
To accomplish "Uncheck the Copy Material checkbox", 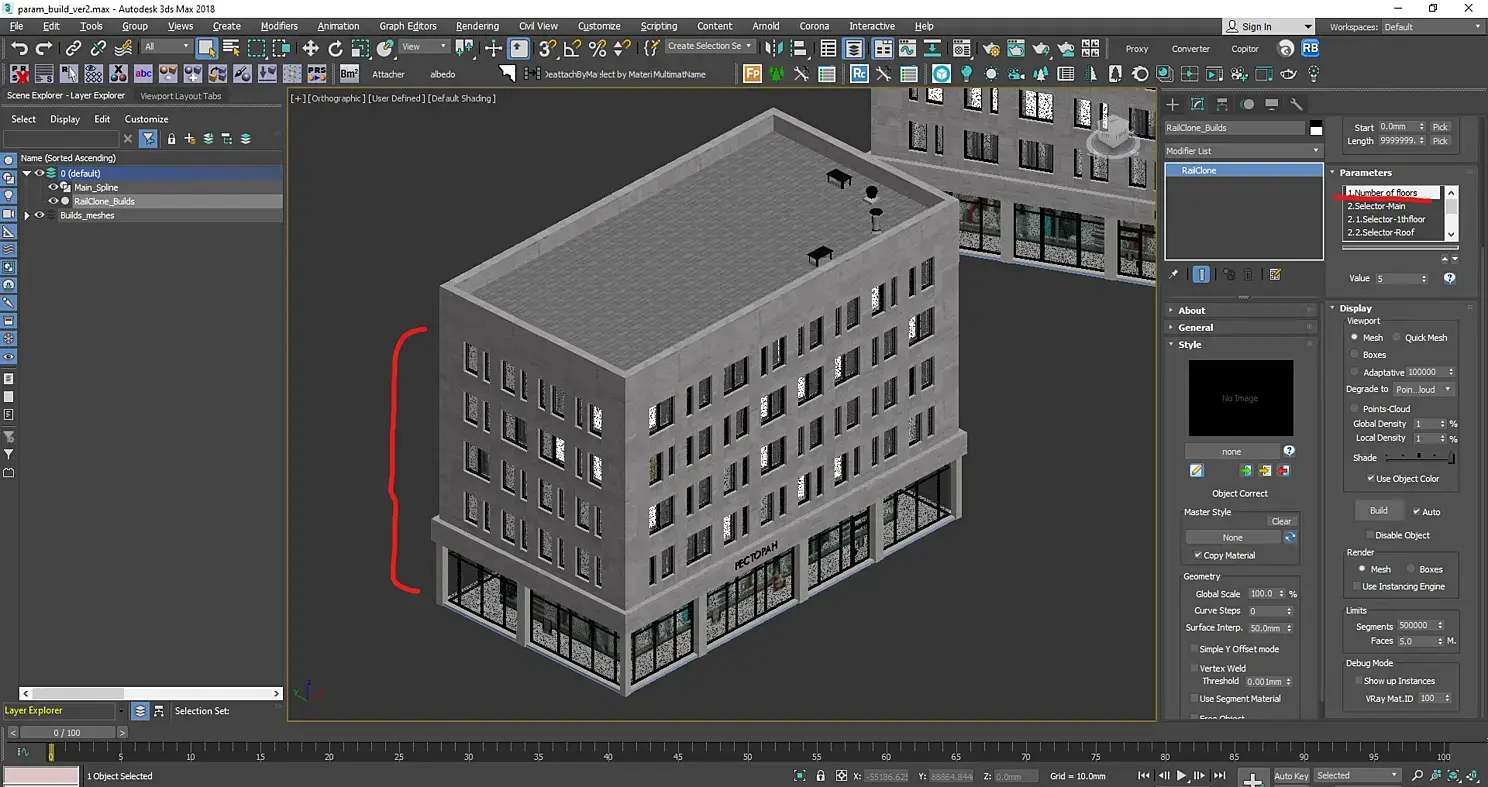I will pos(1198,555).
